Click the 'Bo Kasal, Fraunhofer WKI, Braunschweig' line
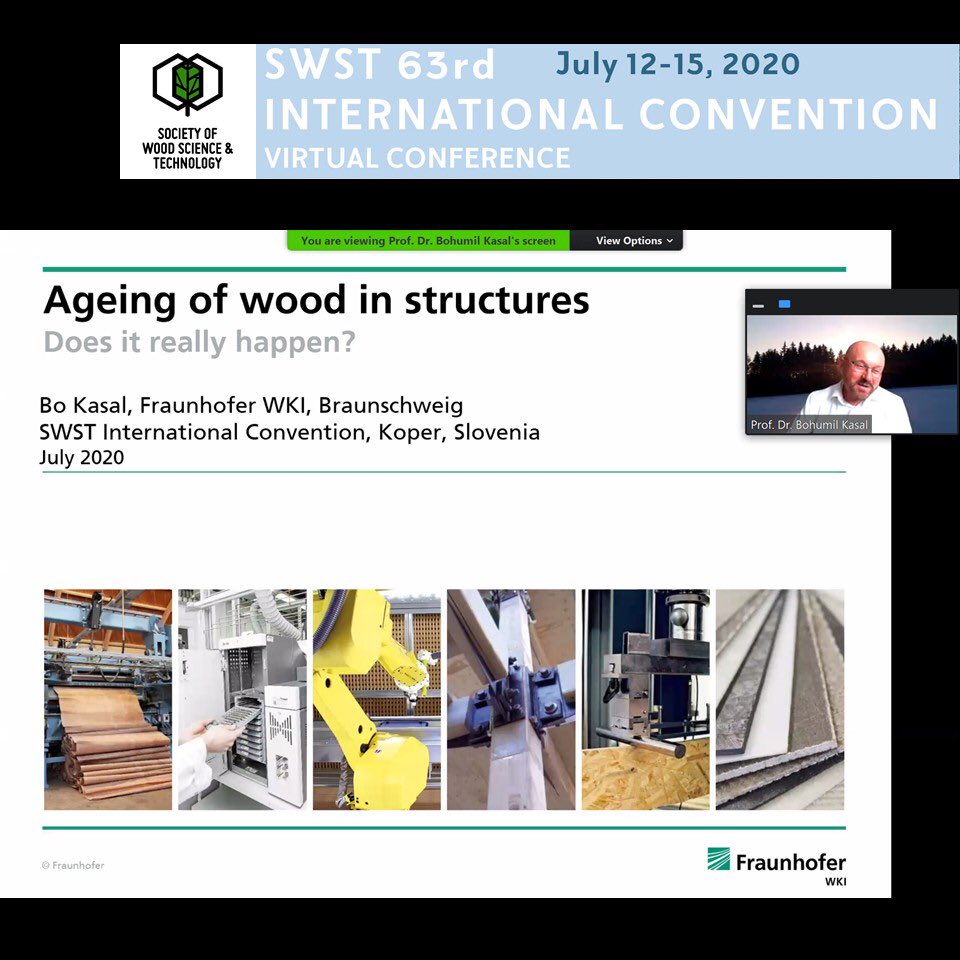Viewport: 960px width, 960px height. 251,405
